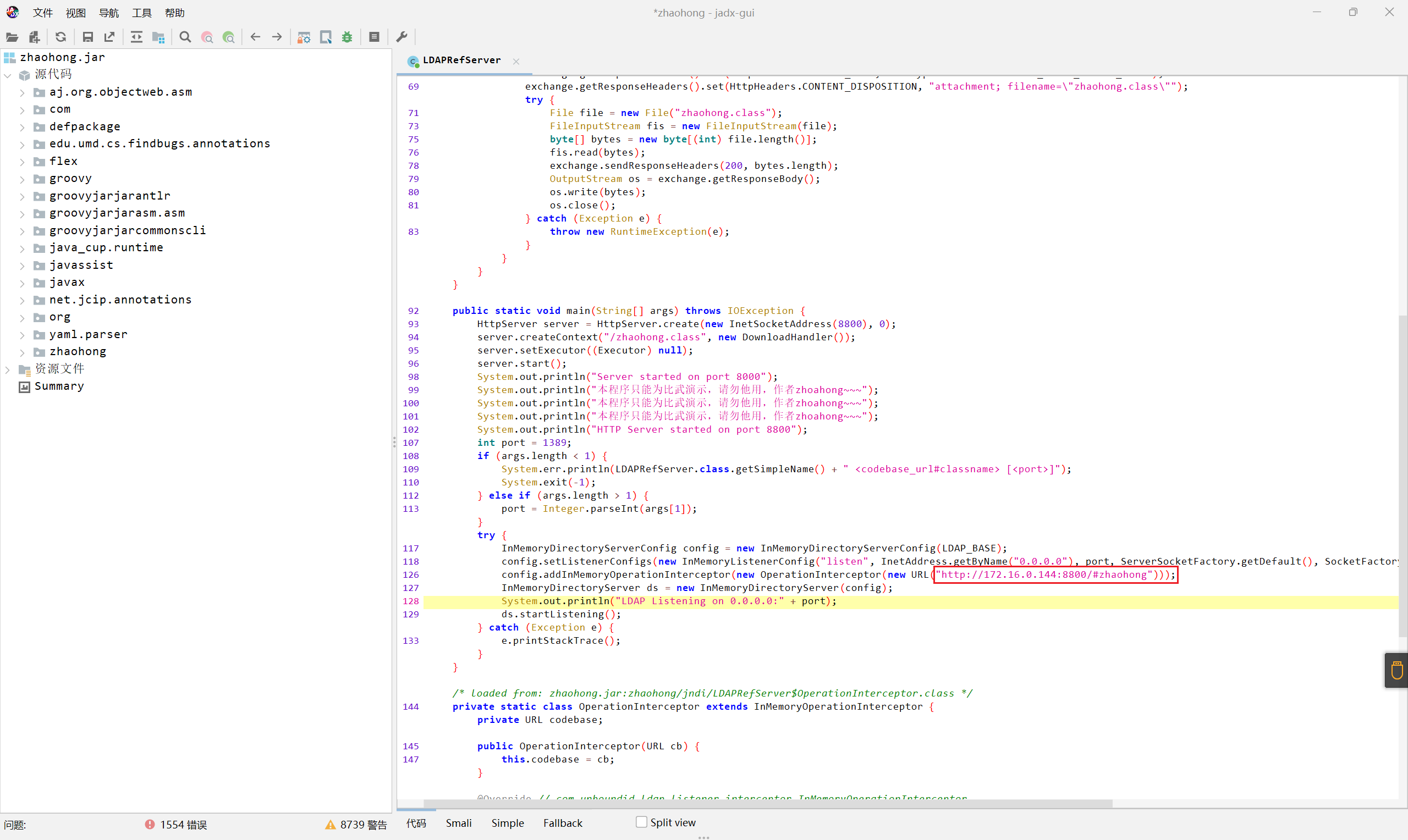Expand the javassist package
This screenshot has width=1408, height=840.
click(23, 266)
